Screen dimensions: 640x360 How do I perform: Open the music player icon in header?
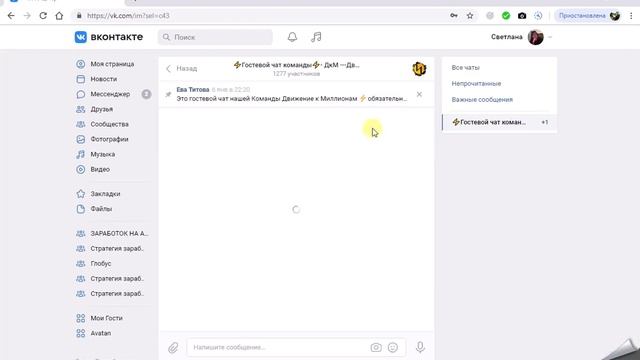[x=316, y=37]
